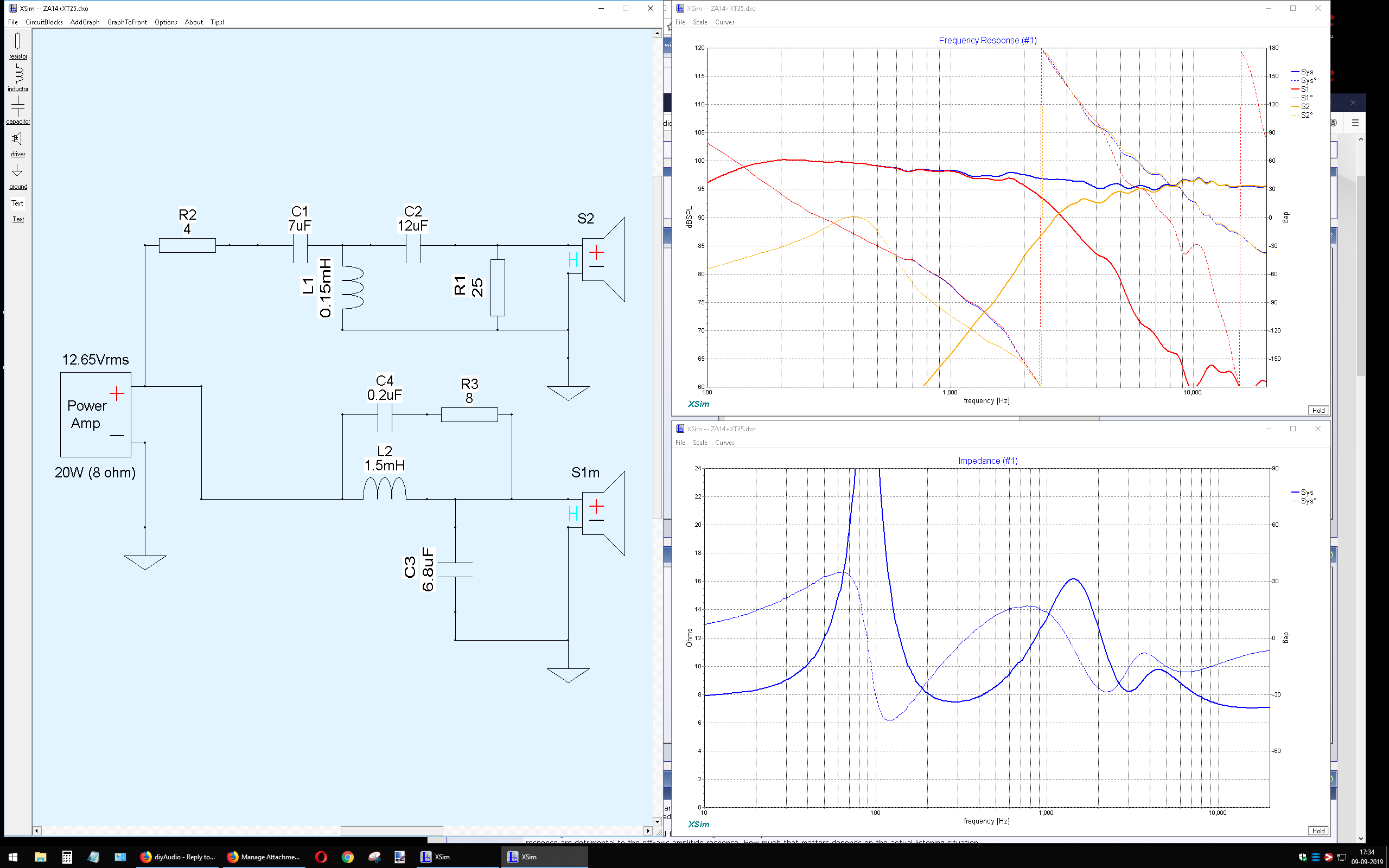Click schematic horizontal scrollbar thumb
The height and width of the screenshot is (868, 1389).
click(391, 831)
